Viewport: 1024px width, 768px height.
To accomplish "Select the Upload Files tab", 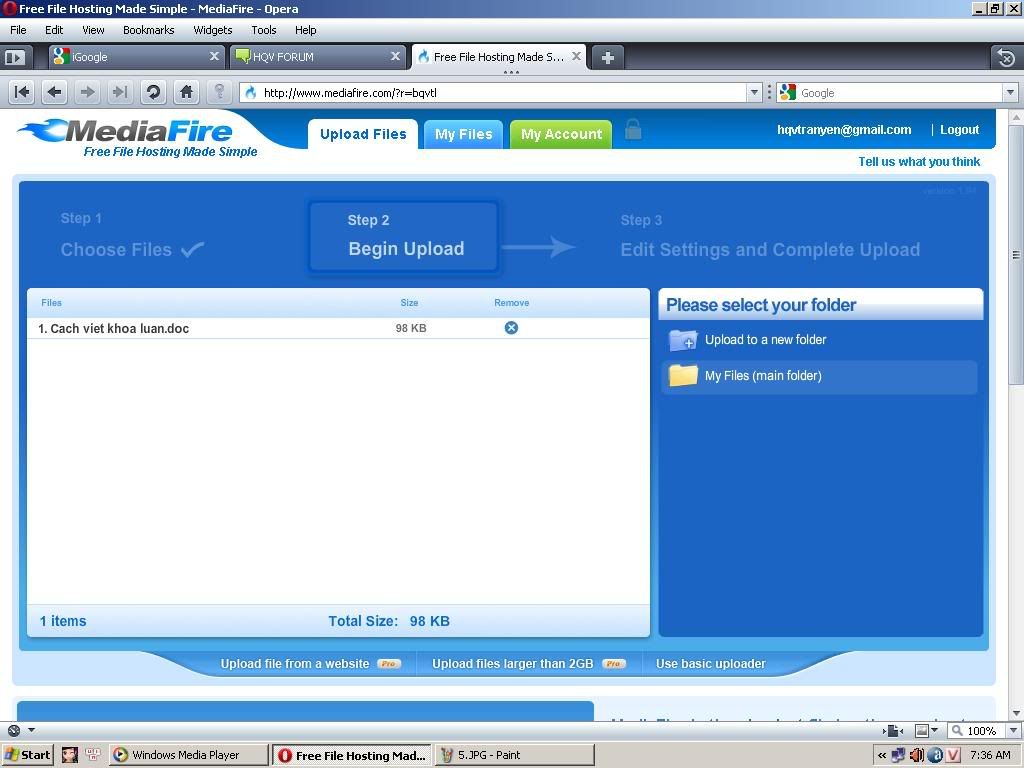I will point(363,134).
